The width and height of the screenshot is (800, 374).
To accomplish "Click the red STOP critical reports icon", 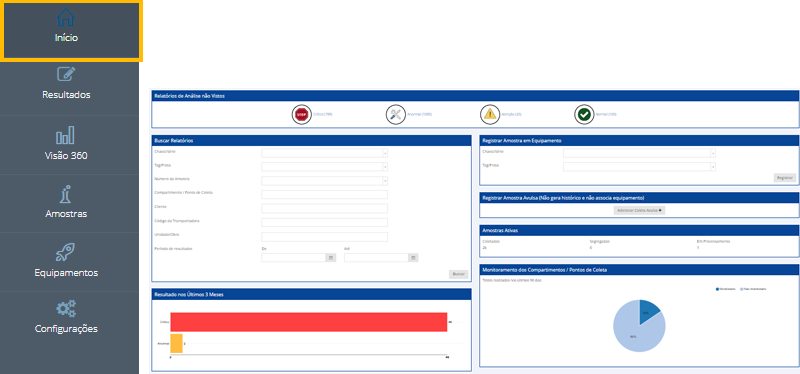I will (x=302, y=114).
